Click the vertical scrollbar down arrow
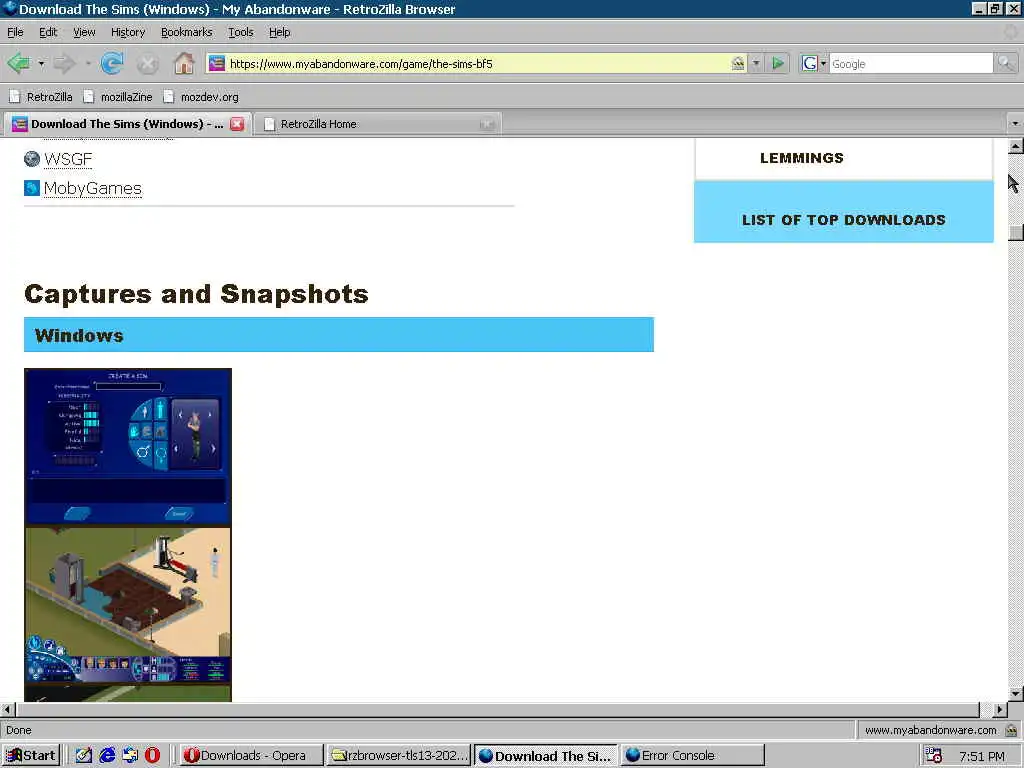Viewport: 1024px width, 768px height. click(x=1015, y=694)
